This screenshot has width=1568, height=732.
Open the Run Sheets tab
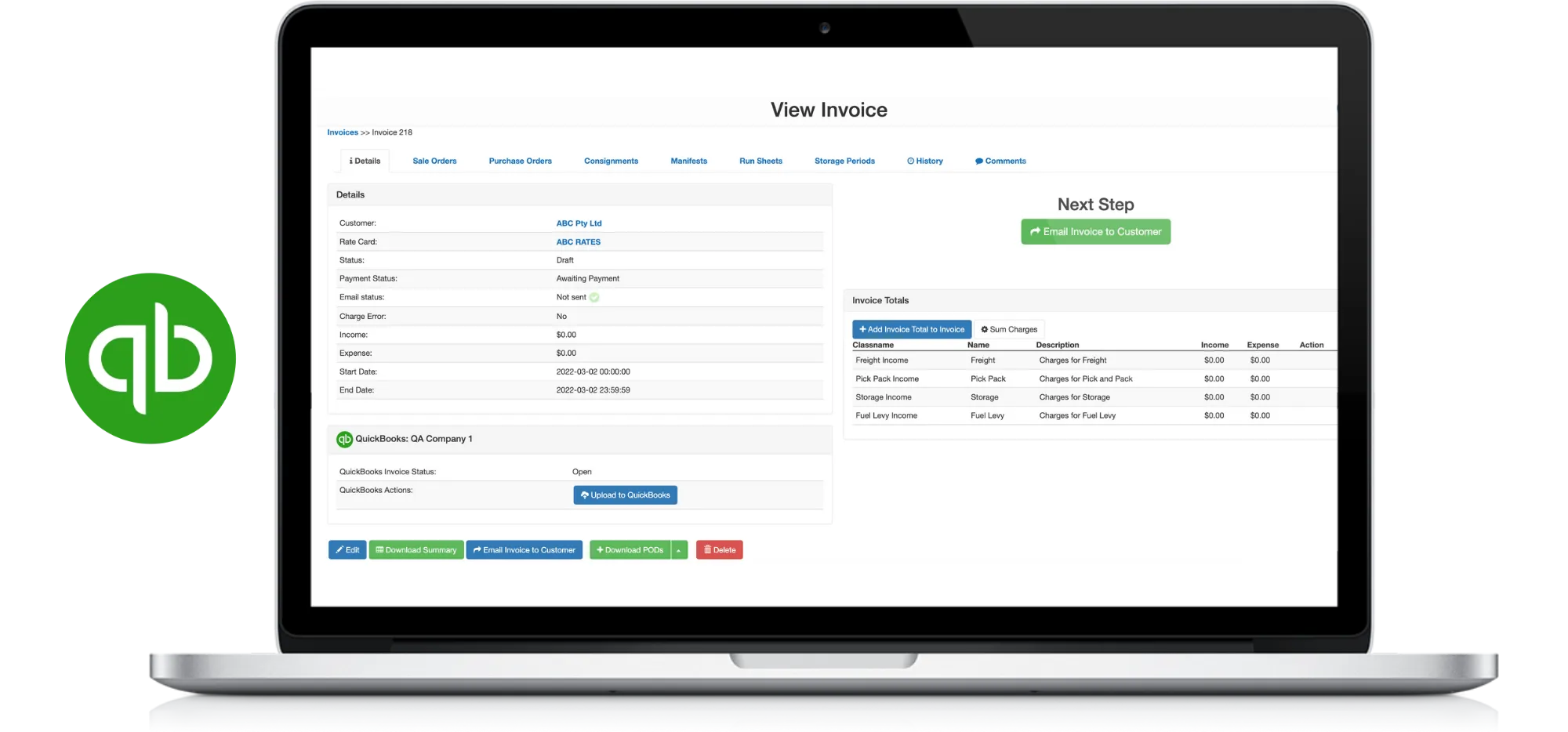(760, 161)
